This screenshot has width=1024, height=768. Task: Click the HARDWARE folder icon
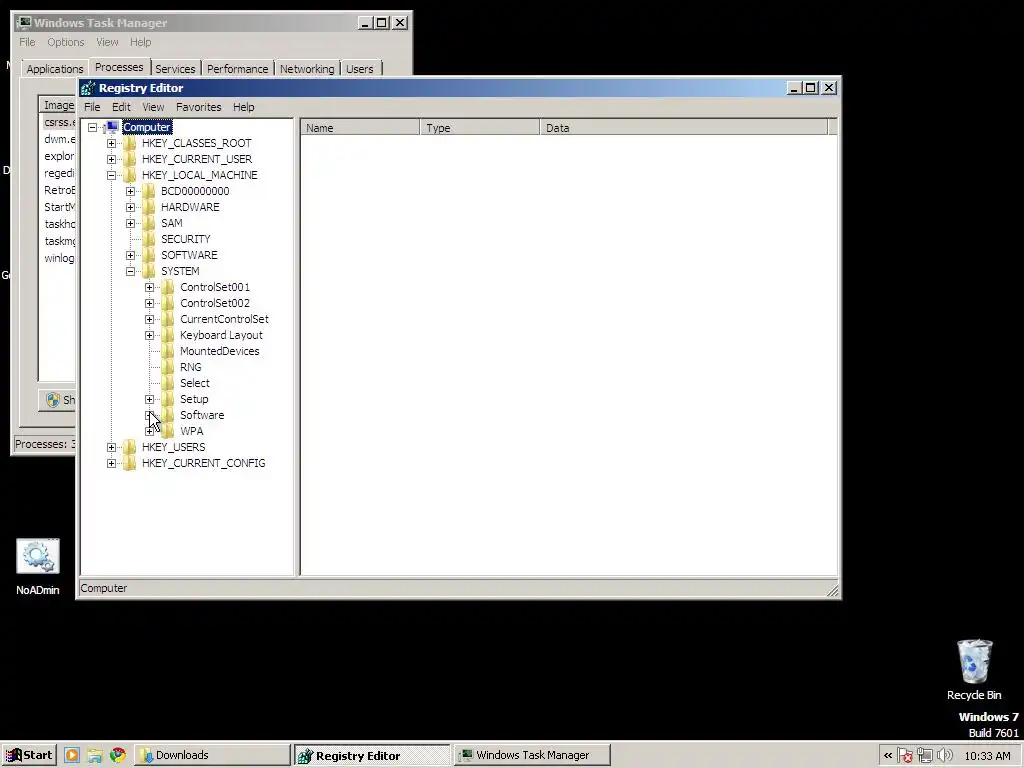[x=149, y=207]
